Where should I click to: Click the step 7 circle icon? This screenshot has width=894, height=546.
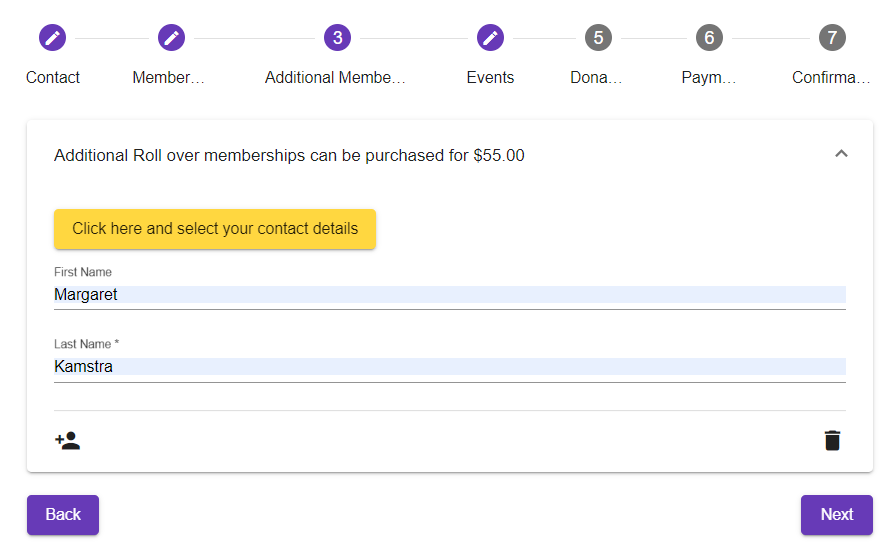pyautogui.click(x=831, y=38)
